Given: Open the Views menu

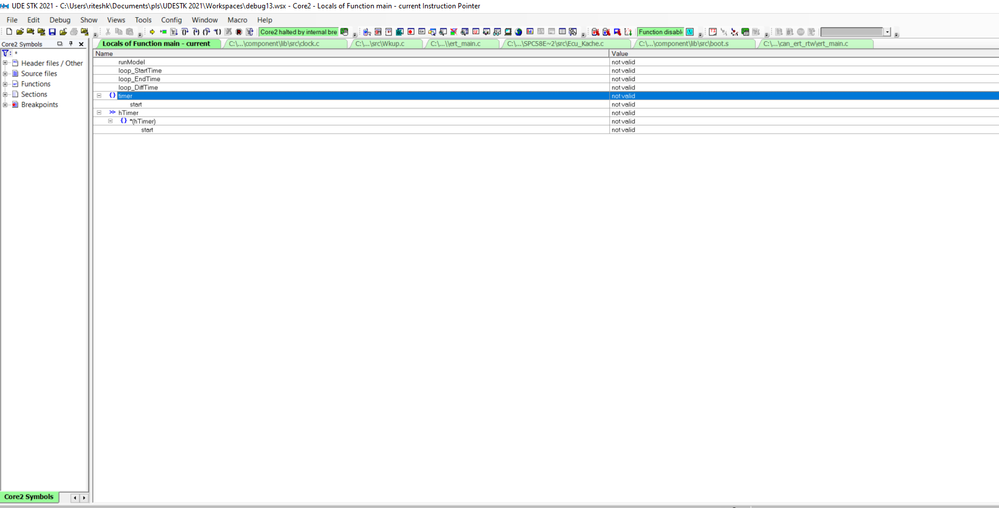Looking at the screenshot, I should [x=116, y=20].
